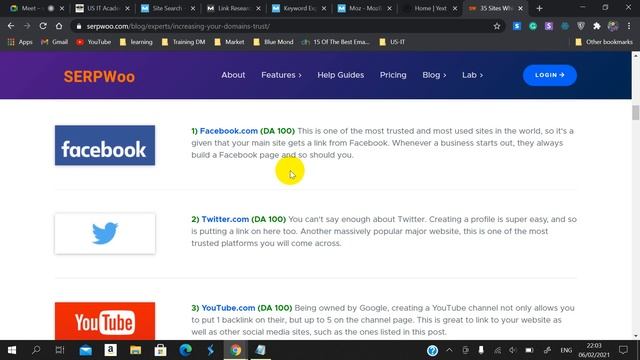Image resolution: width=640 pixels, height=360 pixels.
Task: Expand the Lab menu
Action: 472,75
